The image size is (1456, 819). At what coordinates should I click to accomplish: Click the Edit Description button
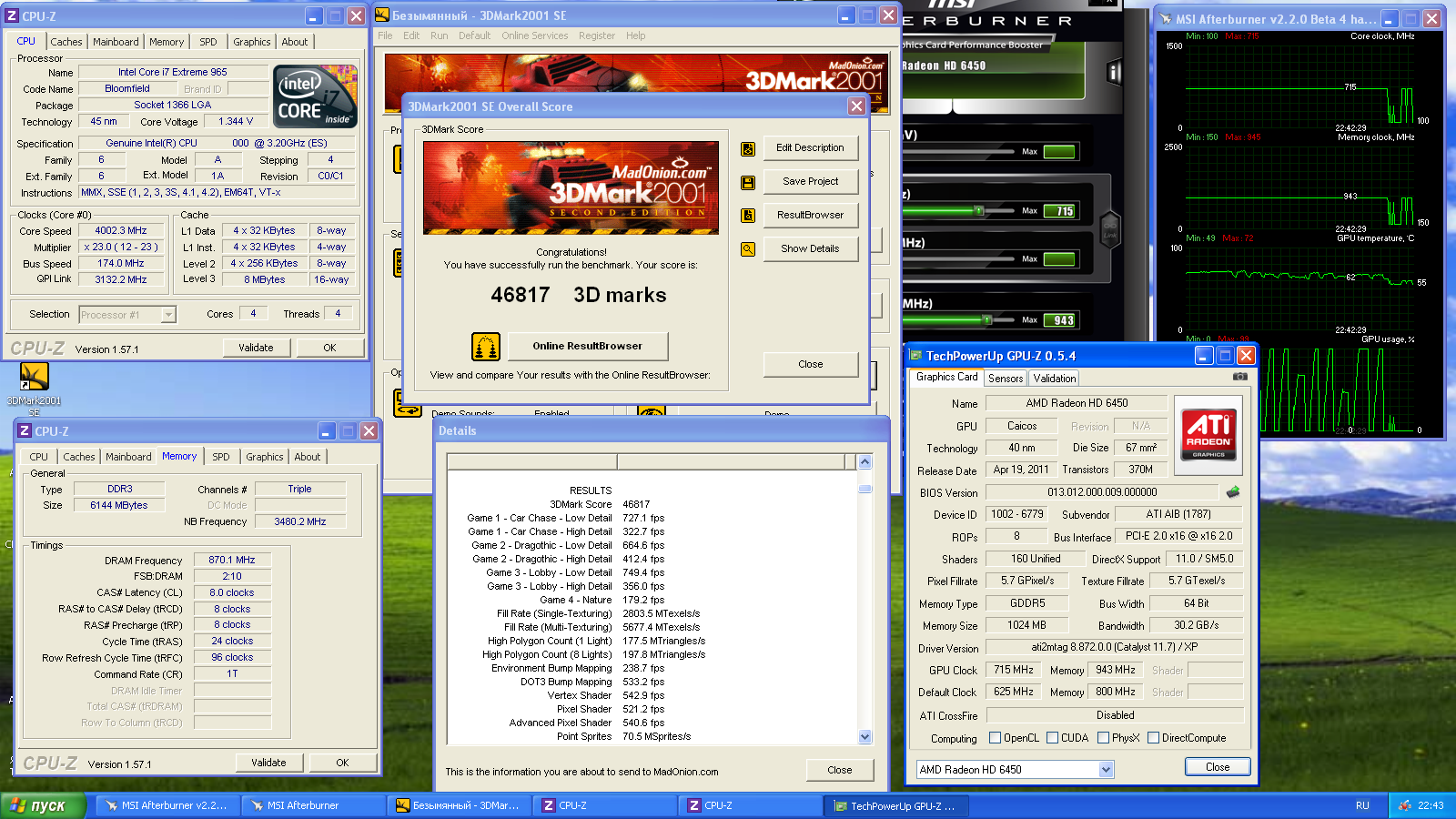pos(810,147)
